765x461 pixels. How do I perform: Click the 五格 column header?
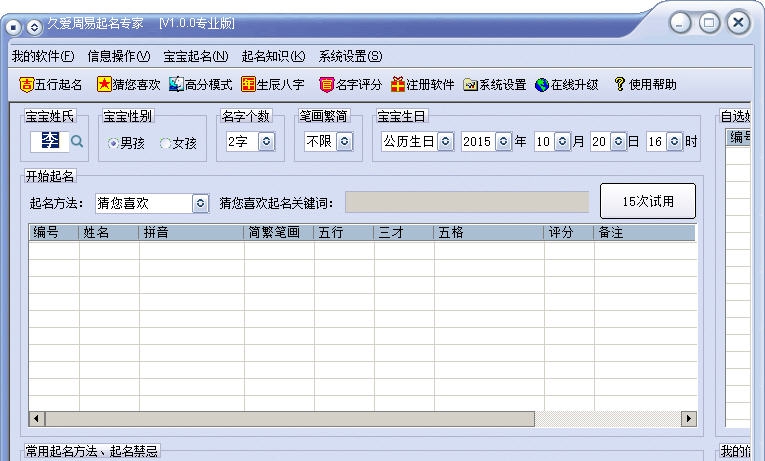tap(488, 233)
